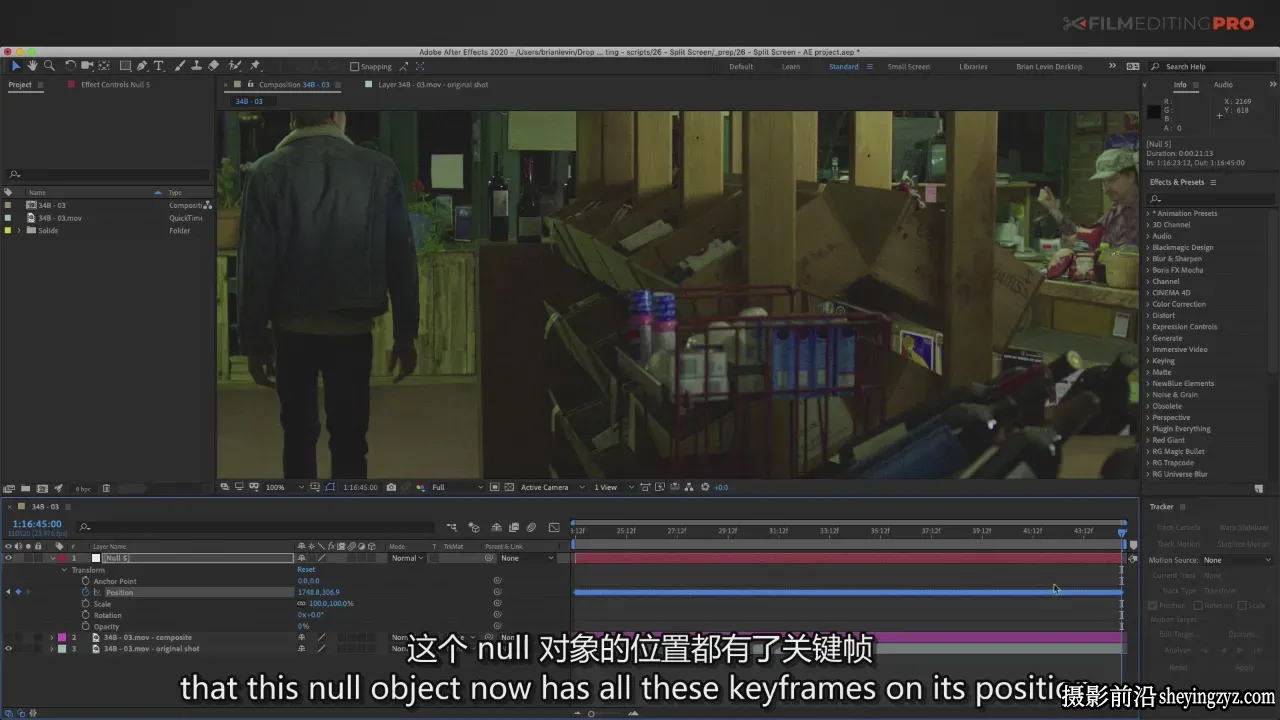This screenshot has width=1280, height=720.
Task: Click the playhead current time indicator
Action: [x=1122, y=532]
